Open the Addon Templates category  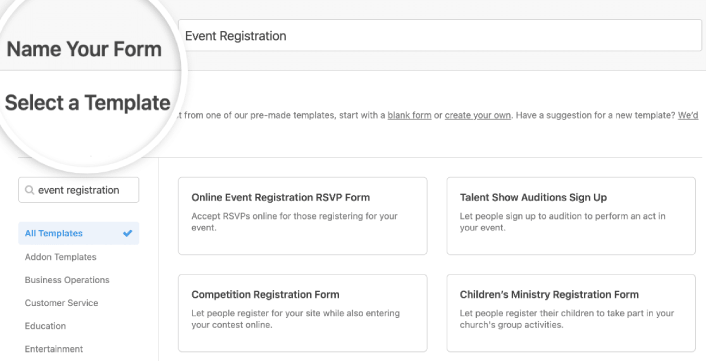pos(60,257)
